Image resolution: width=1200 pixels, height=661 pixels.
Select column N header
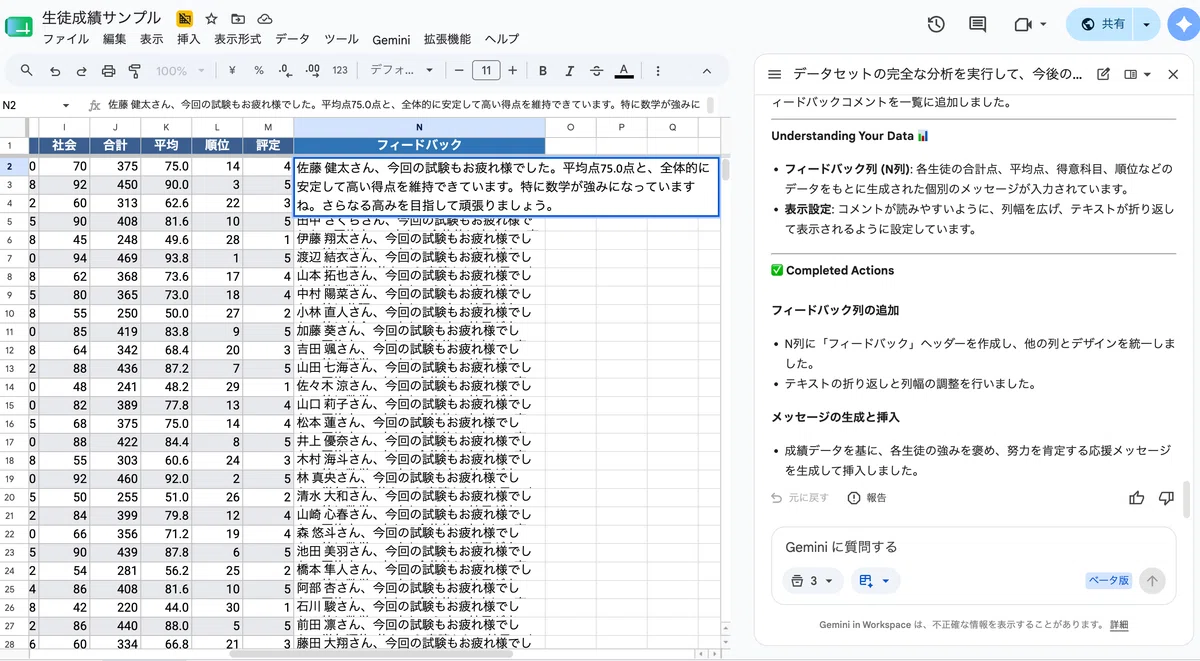click(419, 127)
